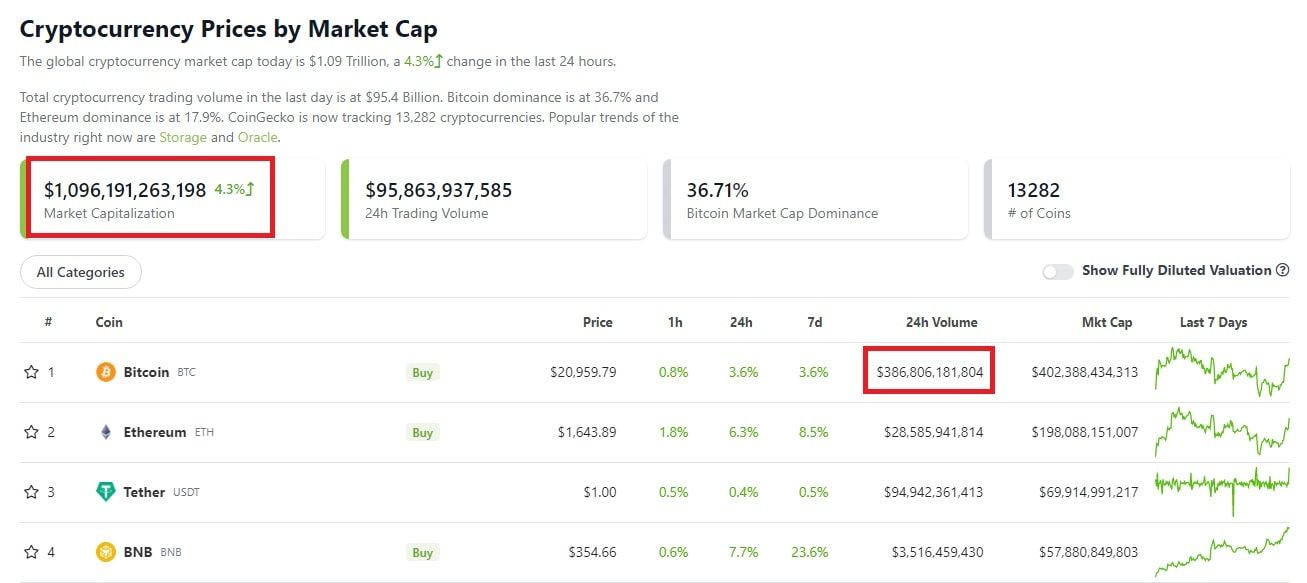Open the Storage trend link
Image resolution: width=1307 pixels, height=583 pixels.
point(183,137)
